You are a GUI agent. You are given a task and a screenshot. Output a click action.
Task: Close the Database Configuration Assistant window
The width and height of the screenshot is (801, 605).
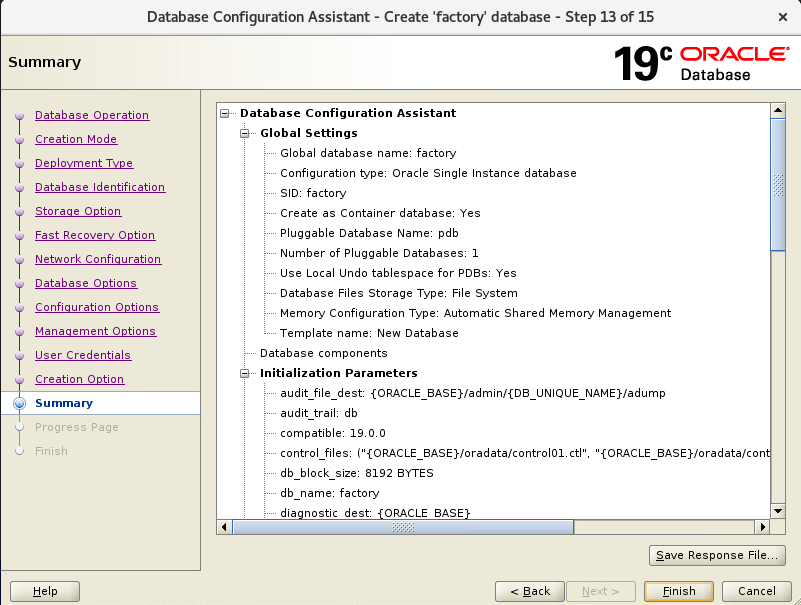click(x=783, y=17)
